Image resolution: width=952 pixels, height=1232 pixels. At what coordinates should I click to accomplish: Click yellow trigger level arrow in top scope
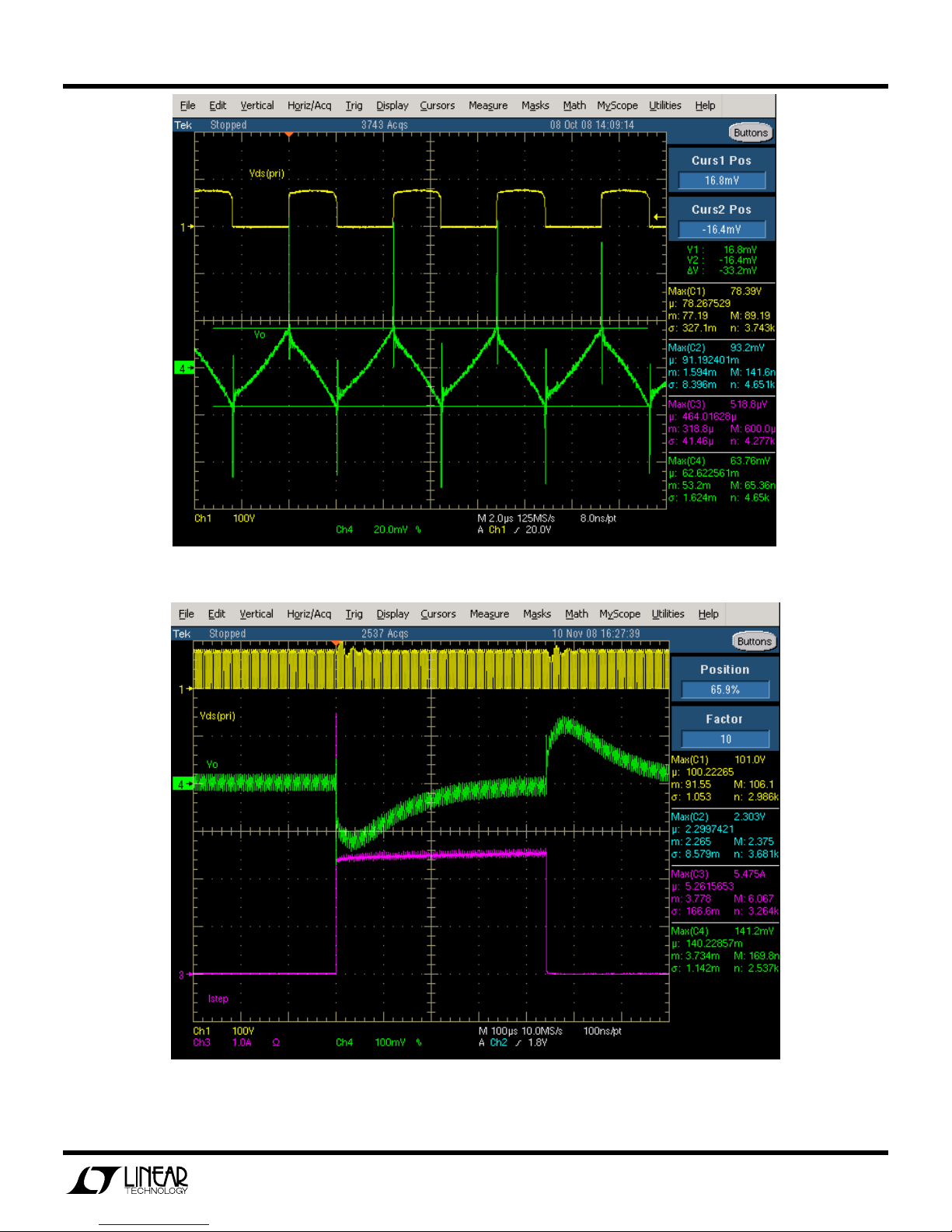659,217
